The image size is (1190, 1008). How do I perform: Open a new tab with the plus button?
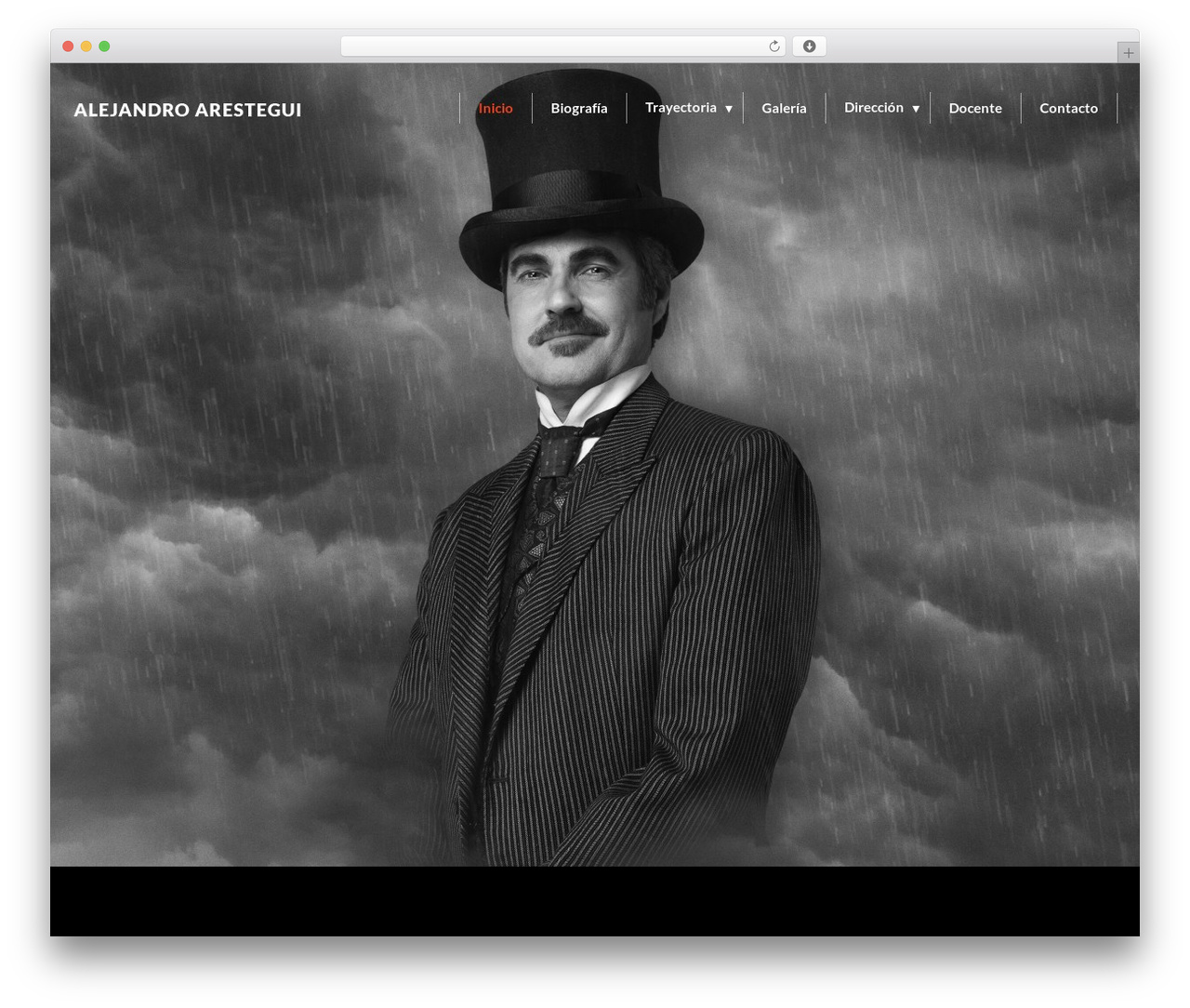tap(1128, 53)
